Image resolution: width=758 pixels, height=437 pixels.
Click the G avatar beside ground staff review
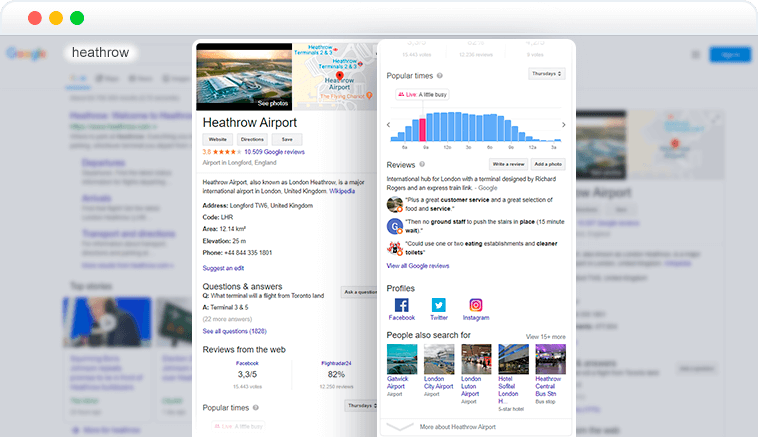point(395,226)
